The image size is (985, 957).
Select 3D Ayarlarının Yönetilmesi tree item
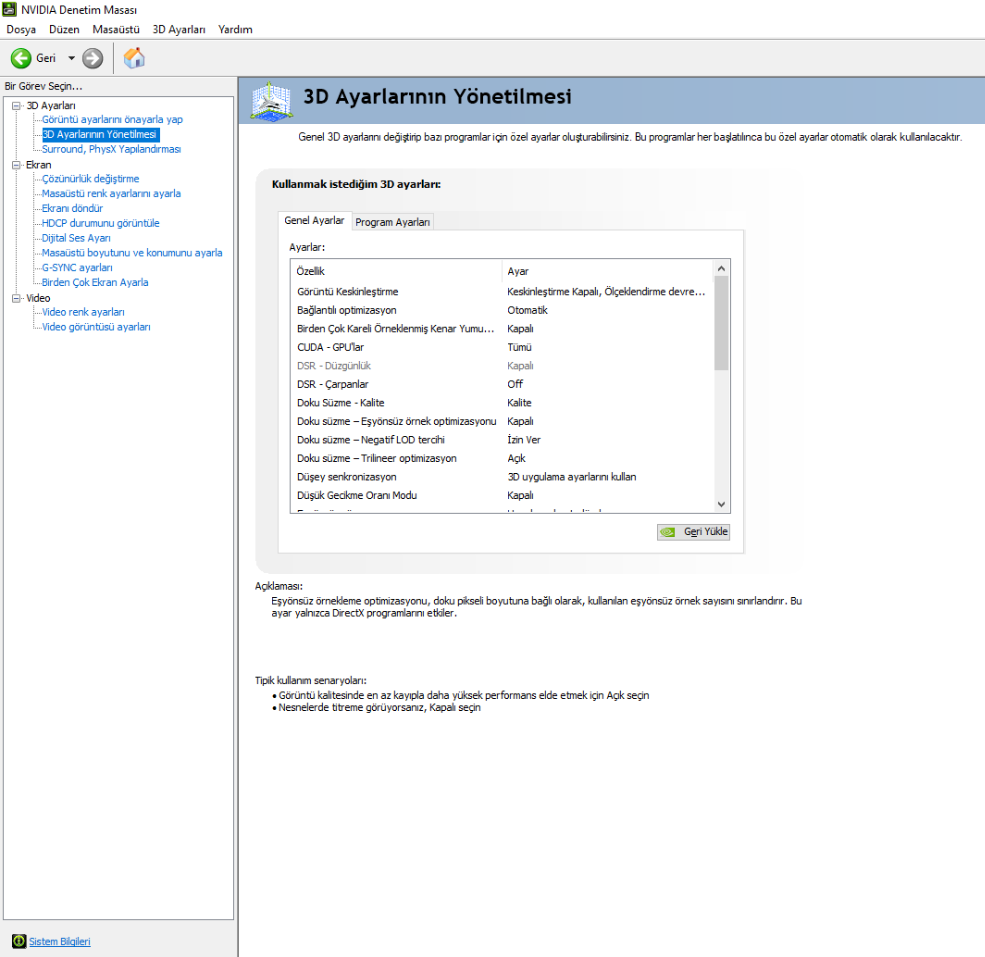(x=101, y=134)
